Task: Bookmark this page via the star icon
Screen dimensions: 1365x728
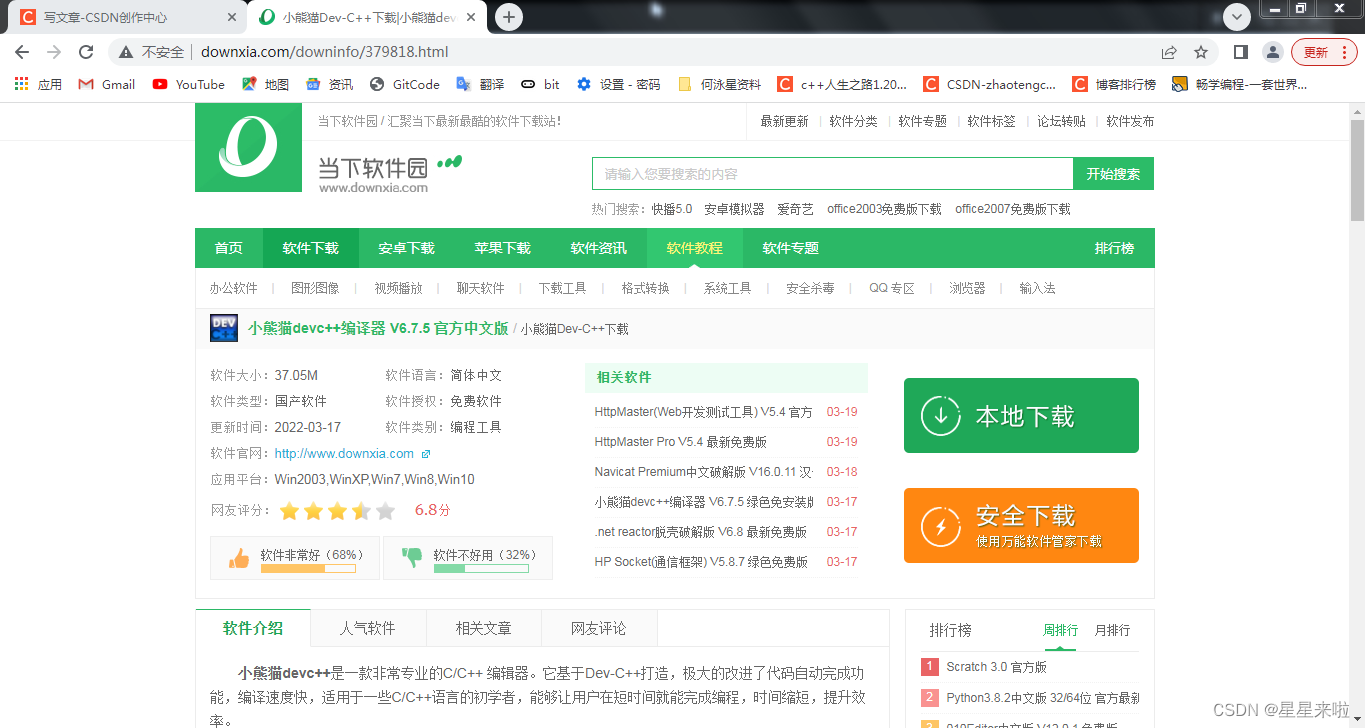Action: pos(1200,51)
